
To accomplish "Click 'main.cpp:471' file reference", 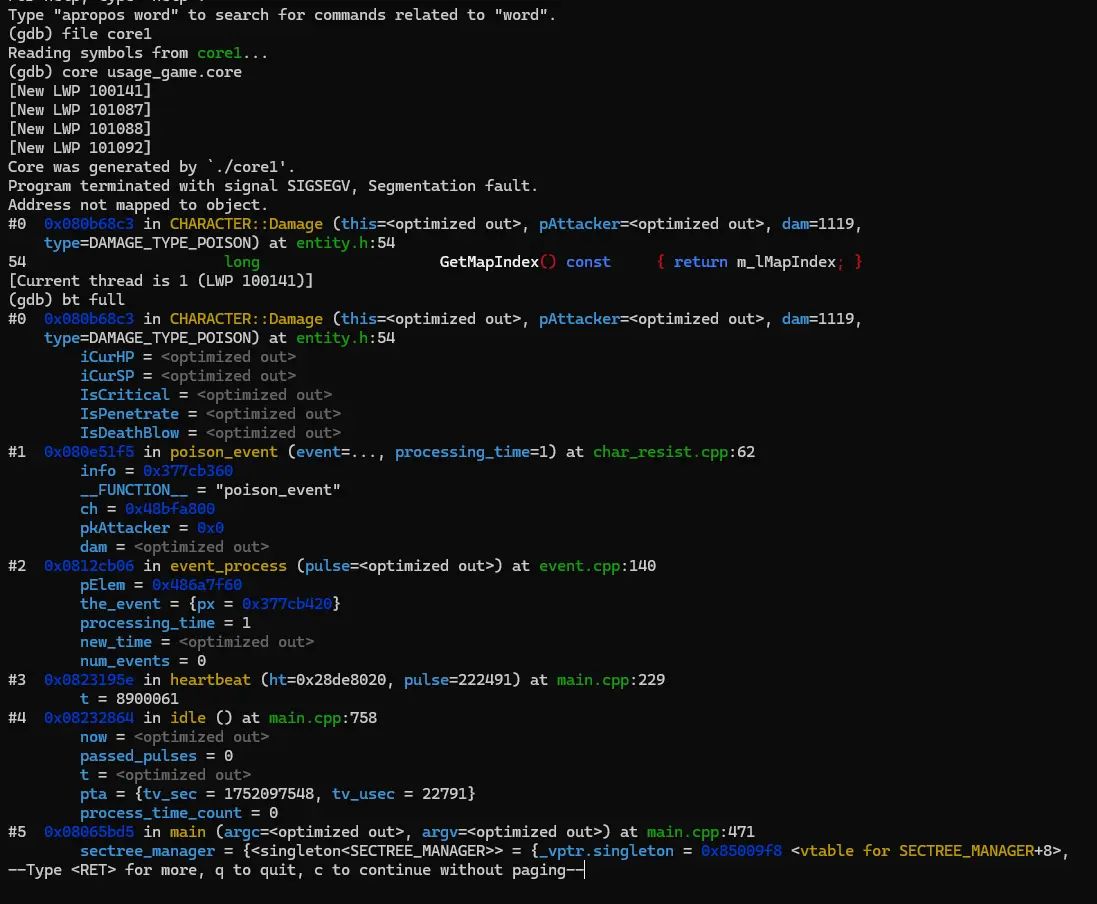I will (701, 831).
